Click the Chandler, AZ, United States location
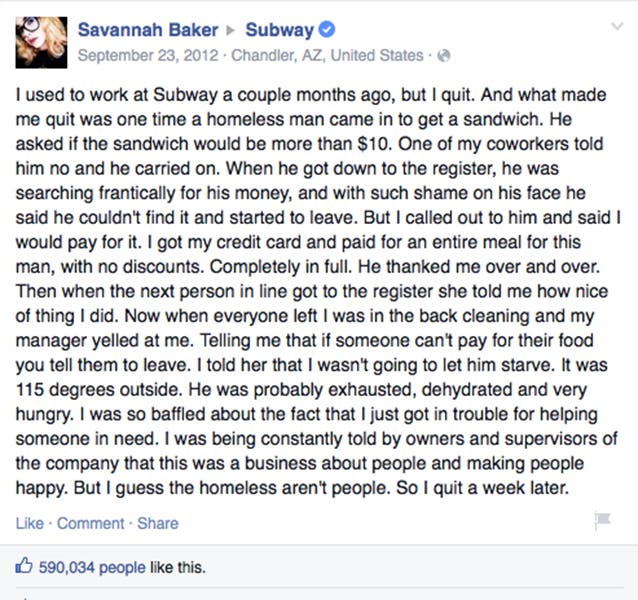 click(x=327, y=55)
